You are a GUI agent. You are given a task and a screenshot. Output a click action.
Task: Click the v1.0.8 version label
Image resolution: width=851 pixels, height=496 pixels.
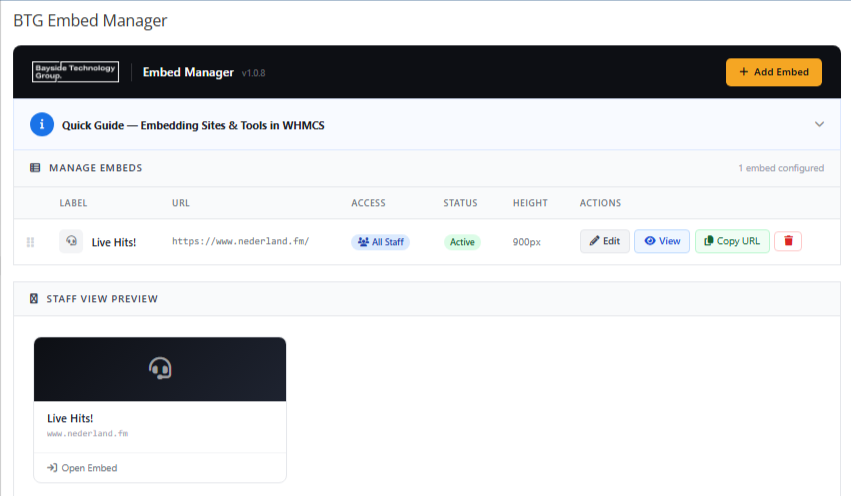(253, 73)
